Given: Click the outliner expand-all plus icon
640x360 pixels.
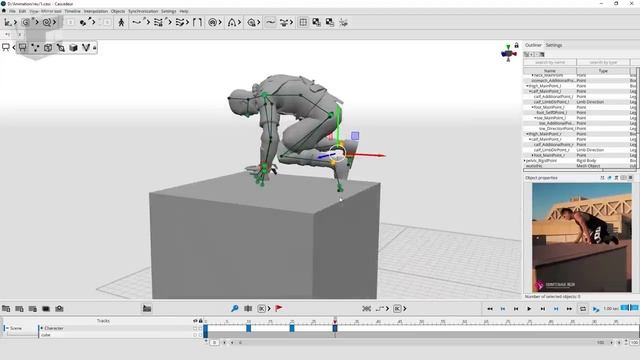Looking at the screenshot, I should coord(532,54).
